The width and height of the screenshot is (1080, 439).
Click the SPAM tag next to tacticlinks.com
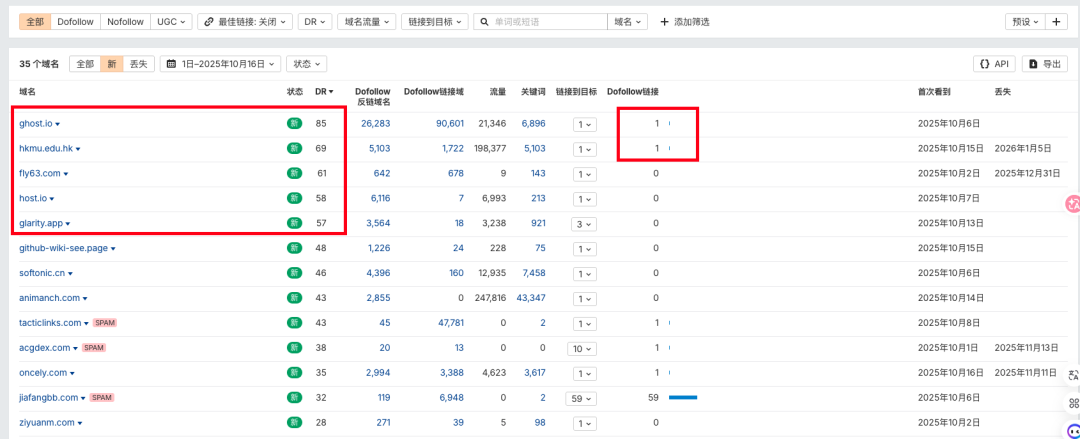[104, 323]
